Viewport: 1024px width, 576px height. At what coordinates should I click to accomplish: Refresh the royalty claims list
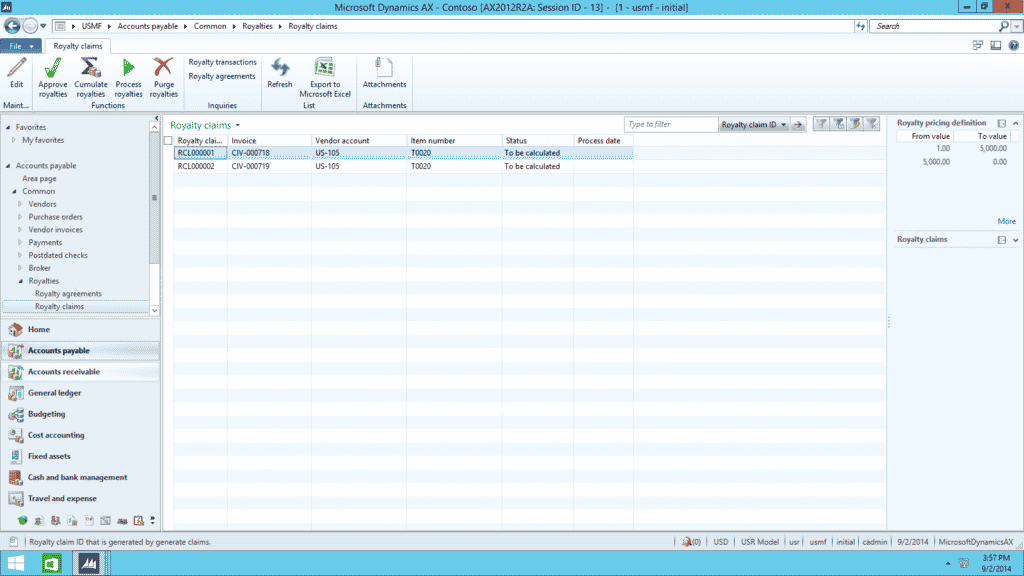280,73
